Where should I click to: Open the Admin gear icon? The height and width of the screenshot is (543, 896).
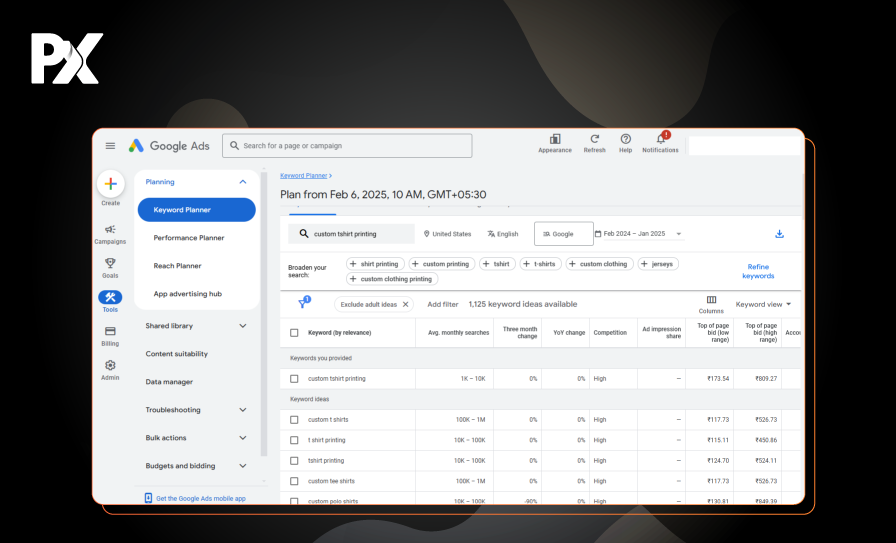tap(110, 366)
